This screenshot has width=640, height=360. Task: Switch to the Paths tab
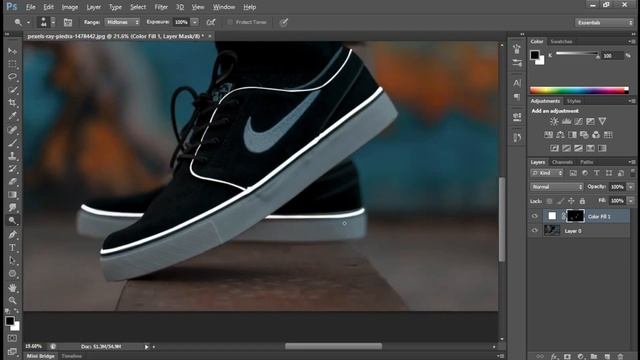tap(587, 162)
